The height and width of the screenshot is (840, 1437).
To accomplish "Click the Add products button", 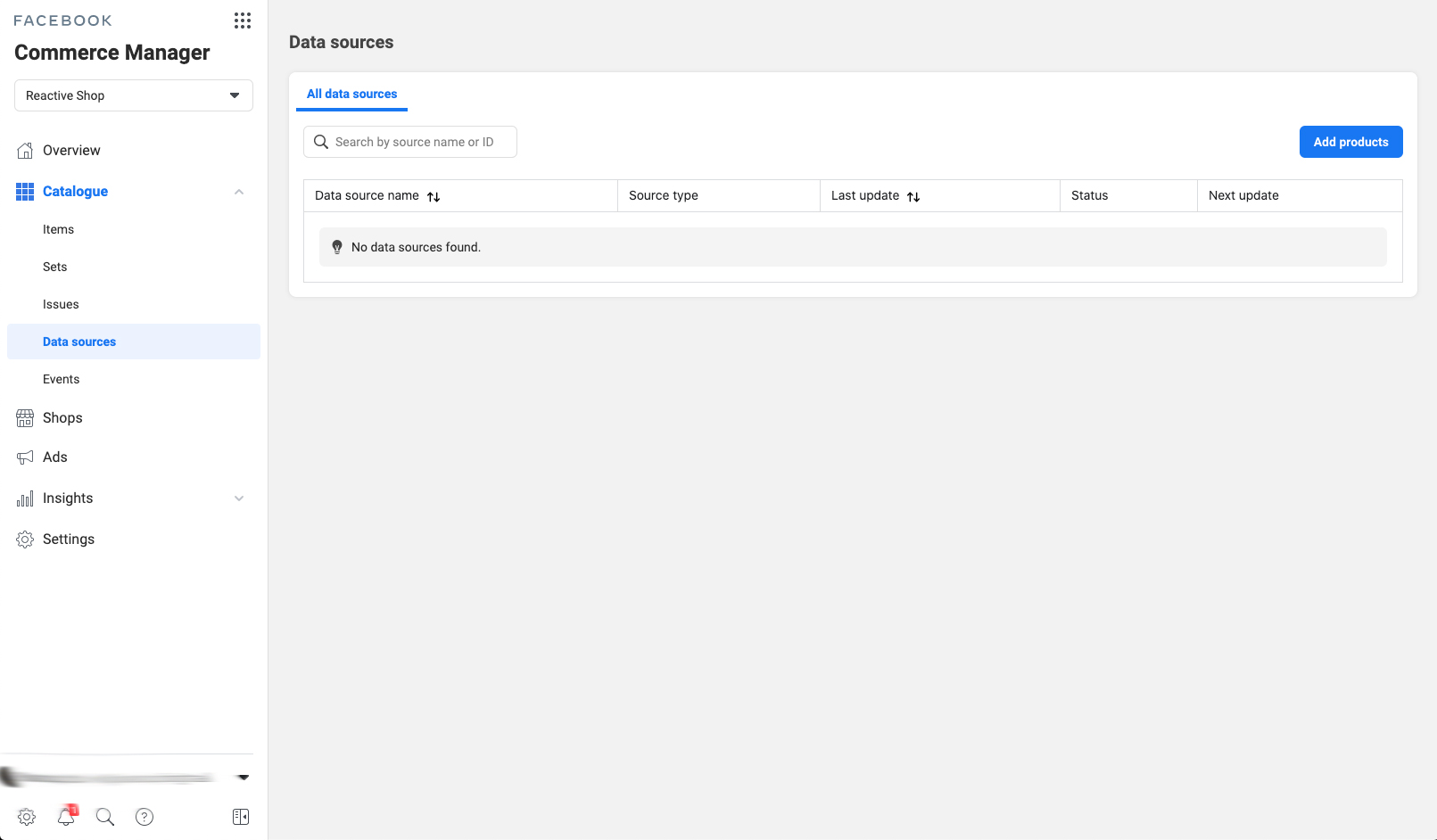I will tap(1350, 142).
